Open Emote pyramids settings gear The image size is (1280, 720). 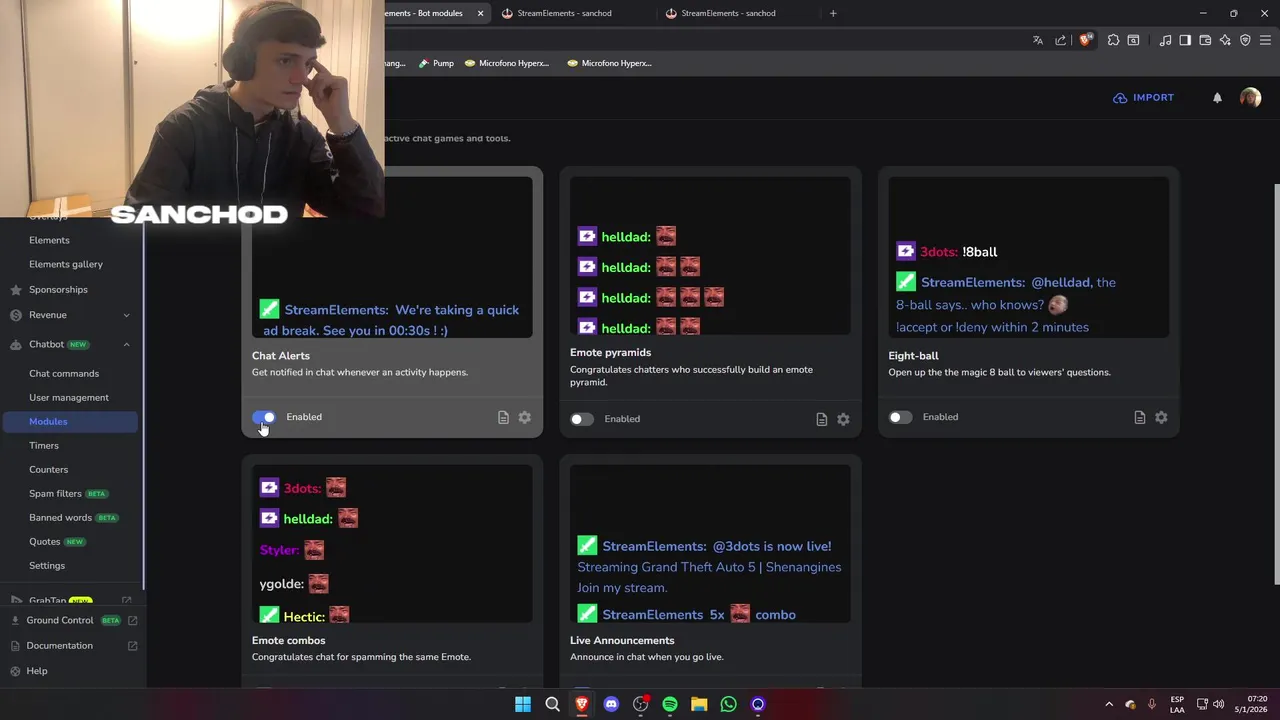pyautogui.click(x=843, y=419)
